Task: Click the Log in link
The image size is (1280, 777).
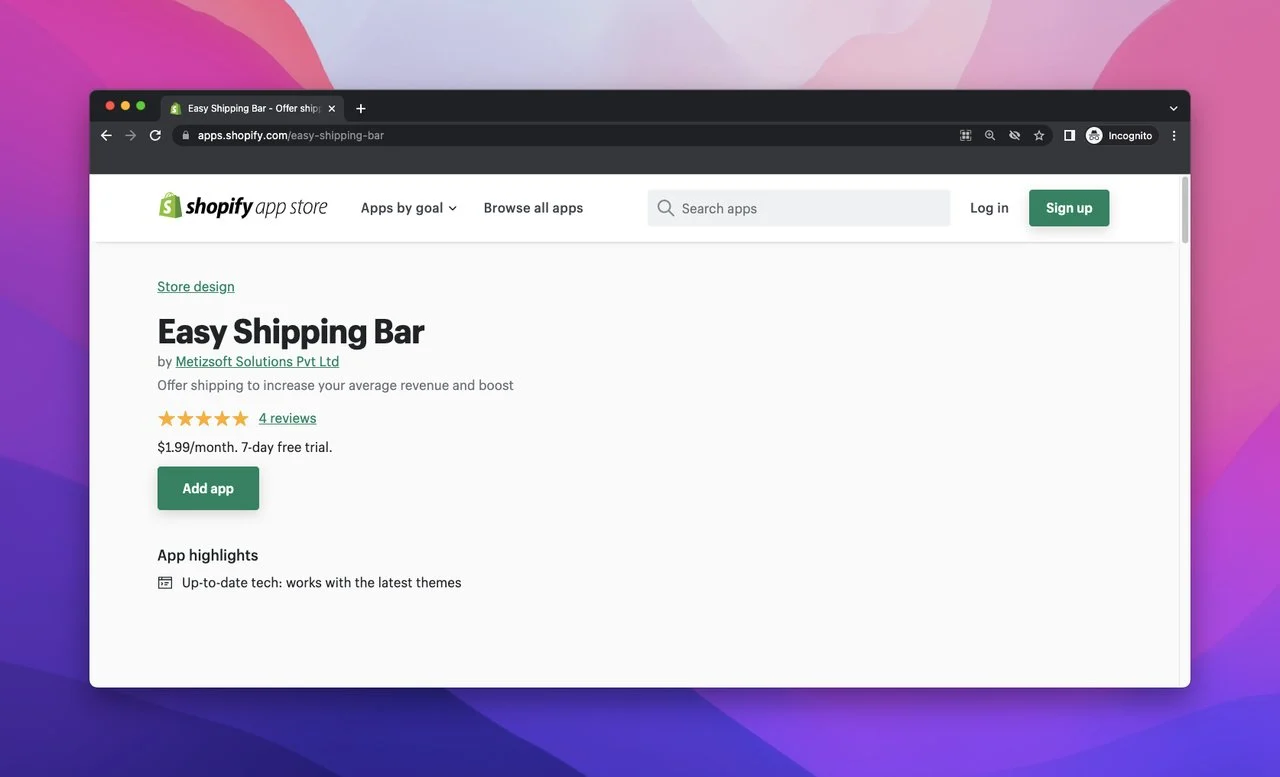Action: tap(989, 208)
